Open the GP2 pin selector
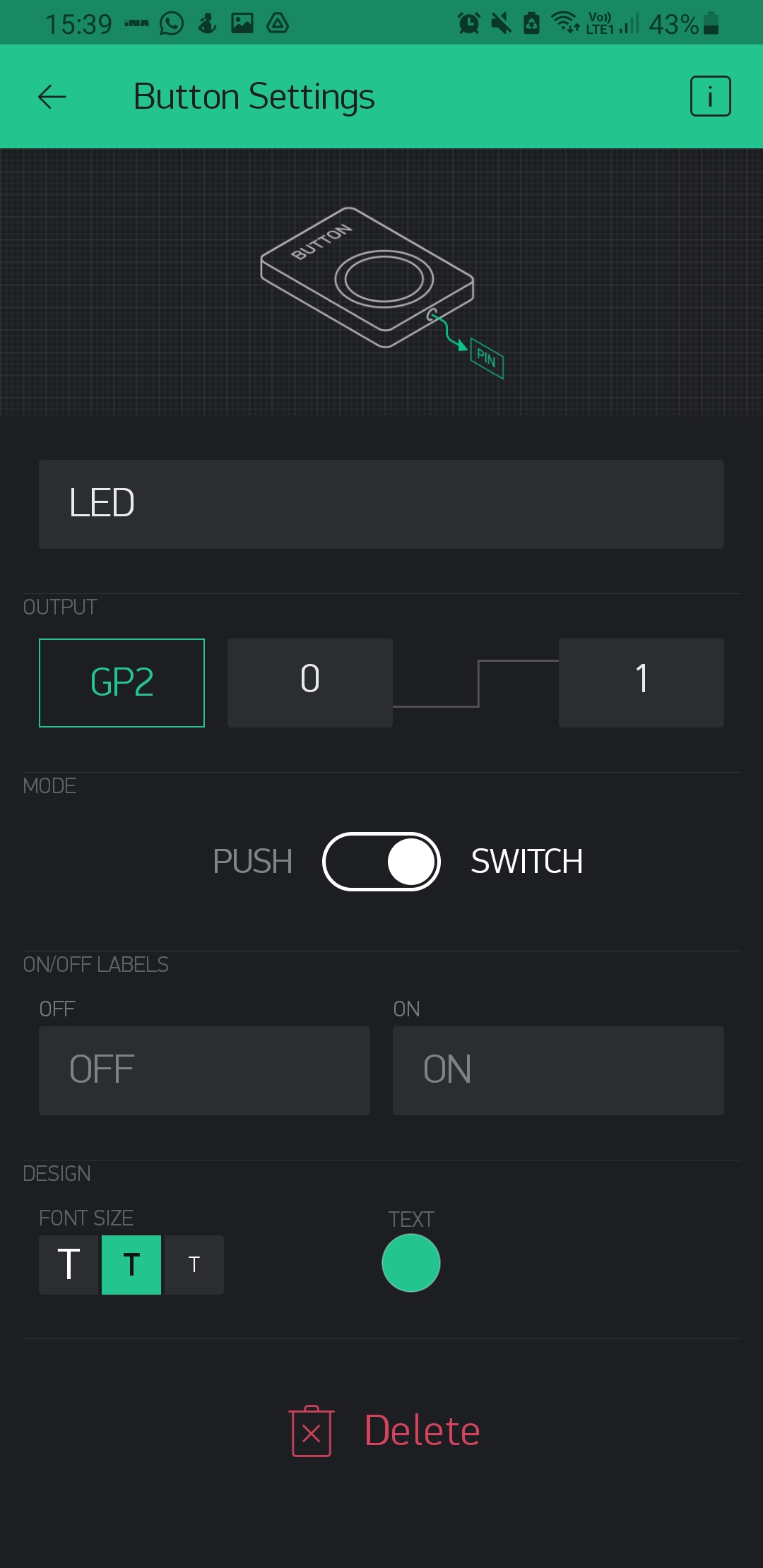Image resolution: width=763 pixels, height=1568 pixels. coord(122,682)
